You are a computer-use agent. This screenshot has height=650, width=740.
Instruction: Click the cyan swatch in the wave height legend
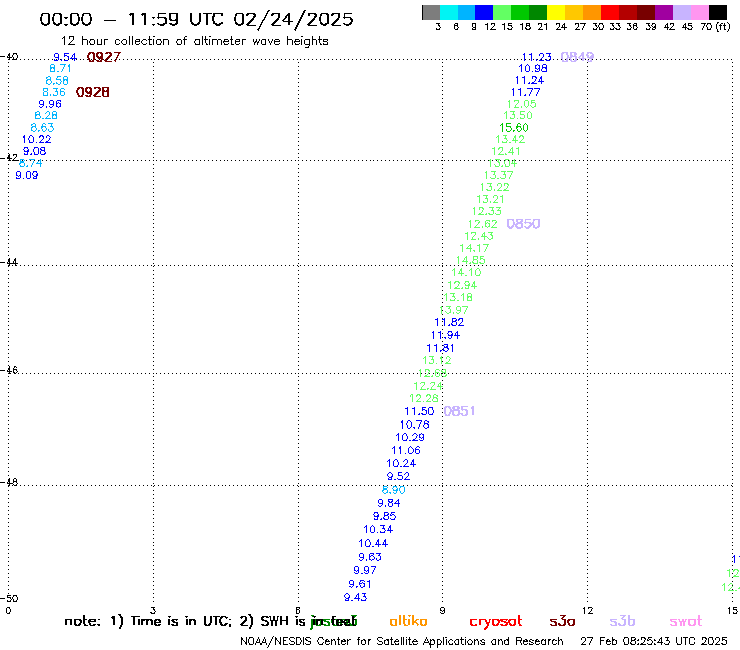point(449,12)
